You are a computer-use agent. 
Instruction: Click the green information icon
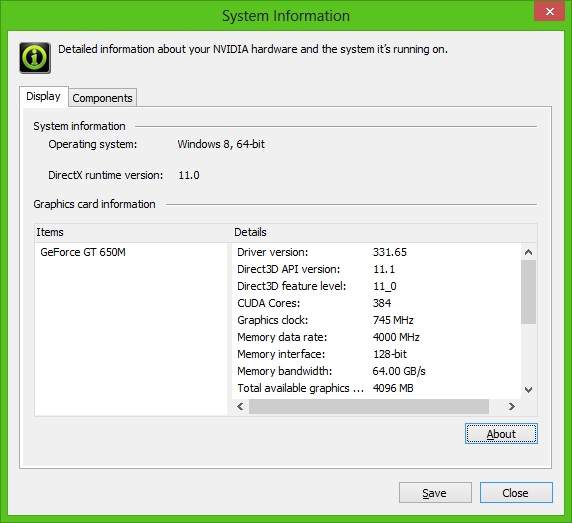[x=35, y=58]
